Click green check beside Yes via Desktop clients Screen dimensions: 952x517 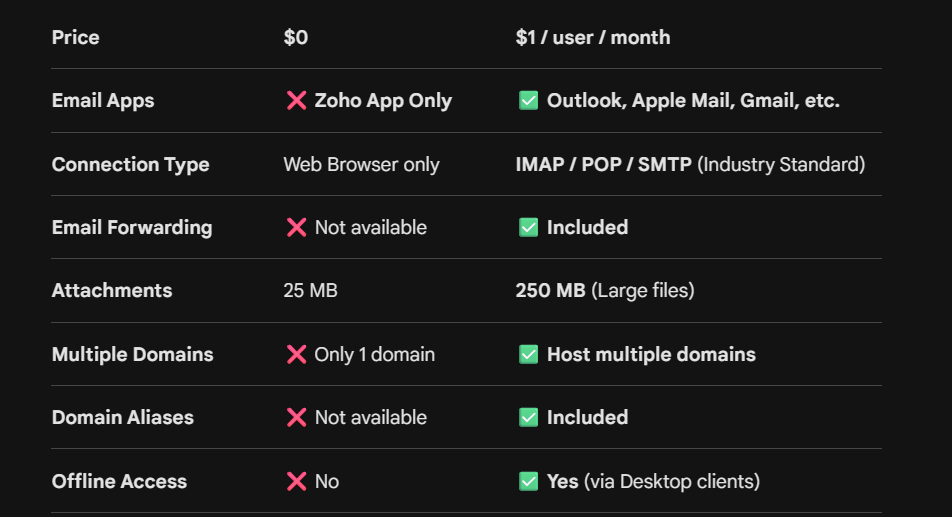coord(528,482)
